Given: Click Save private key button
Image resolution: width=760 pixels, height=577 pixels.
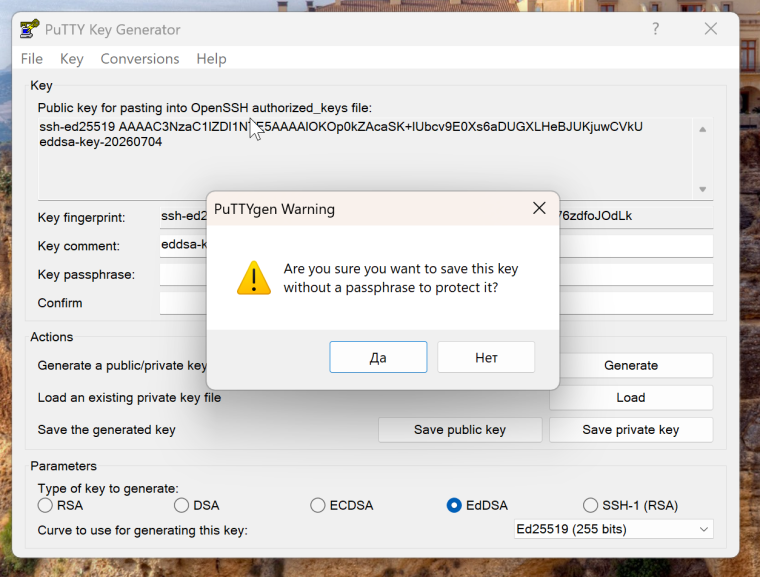Looking at the screenshot, I should coord(631,430).
